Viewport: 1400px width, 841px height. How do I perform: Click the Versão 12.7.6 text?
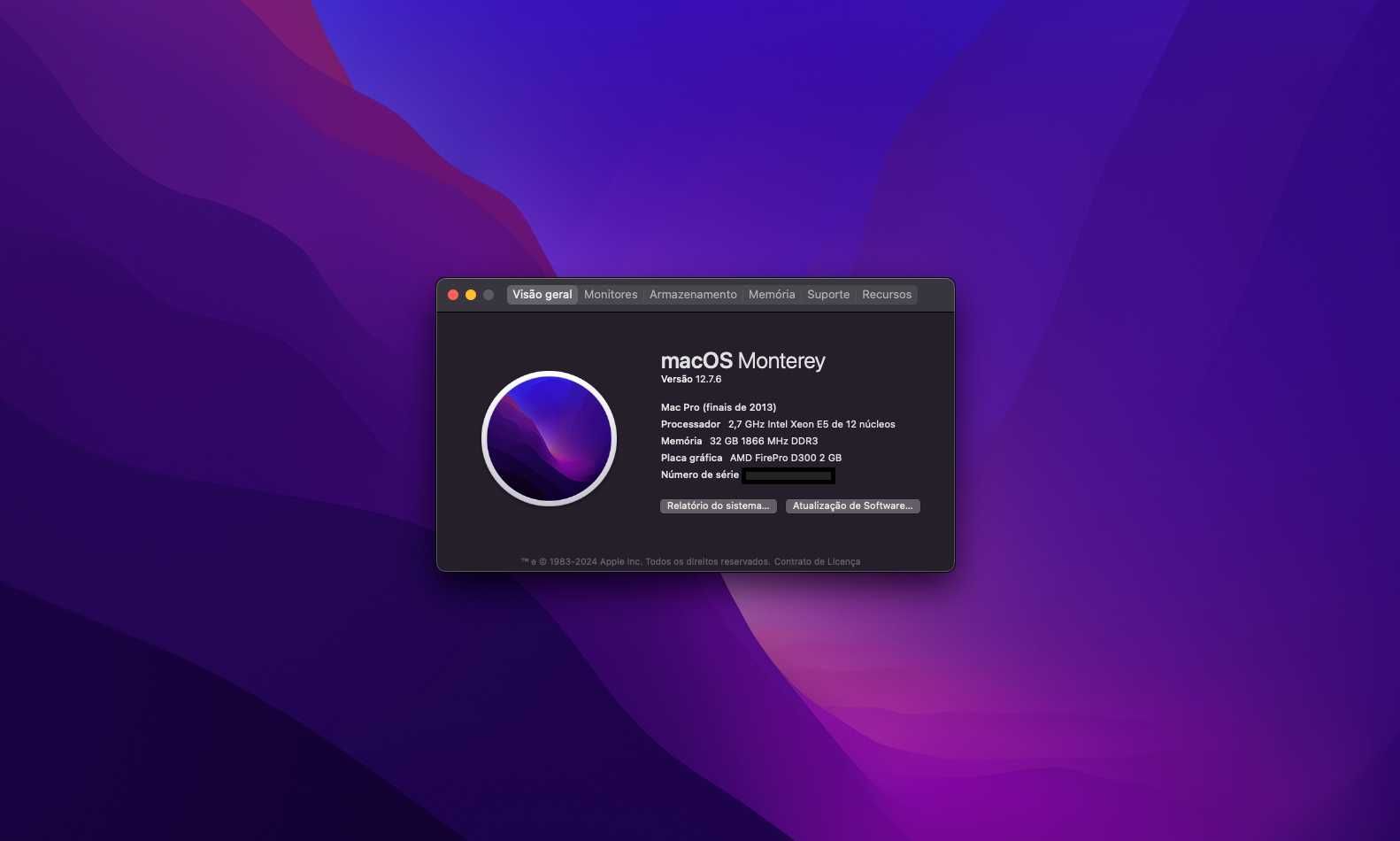(691, 379)
